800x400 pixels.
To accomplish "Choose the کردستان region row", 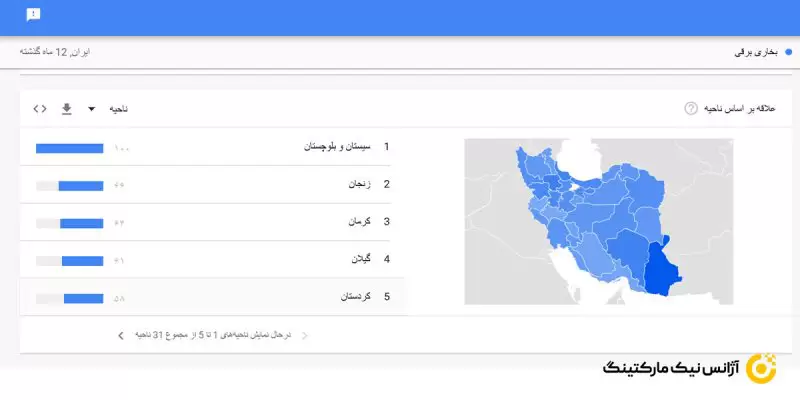I will click(x=355, y=297).
